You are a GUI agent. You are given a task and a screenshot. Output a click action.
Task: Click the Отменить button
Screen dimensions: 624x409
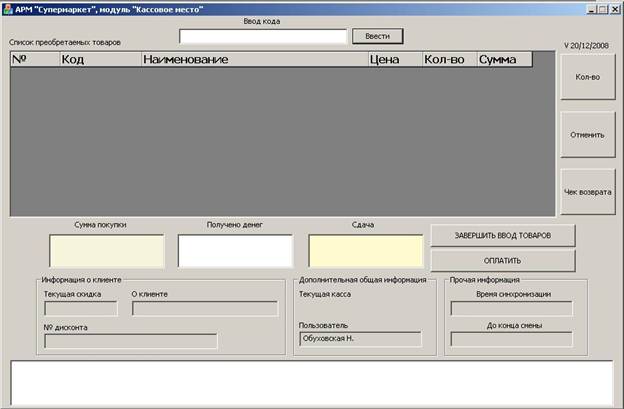(x=588, y=134)
